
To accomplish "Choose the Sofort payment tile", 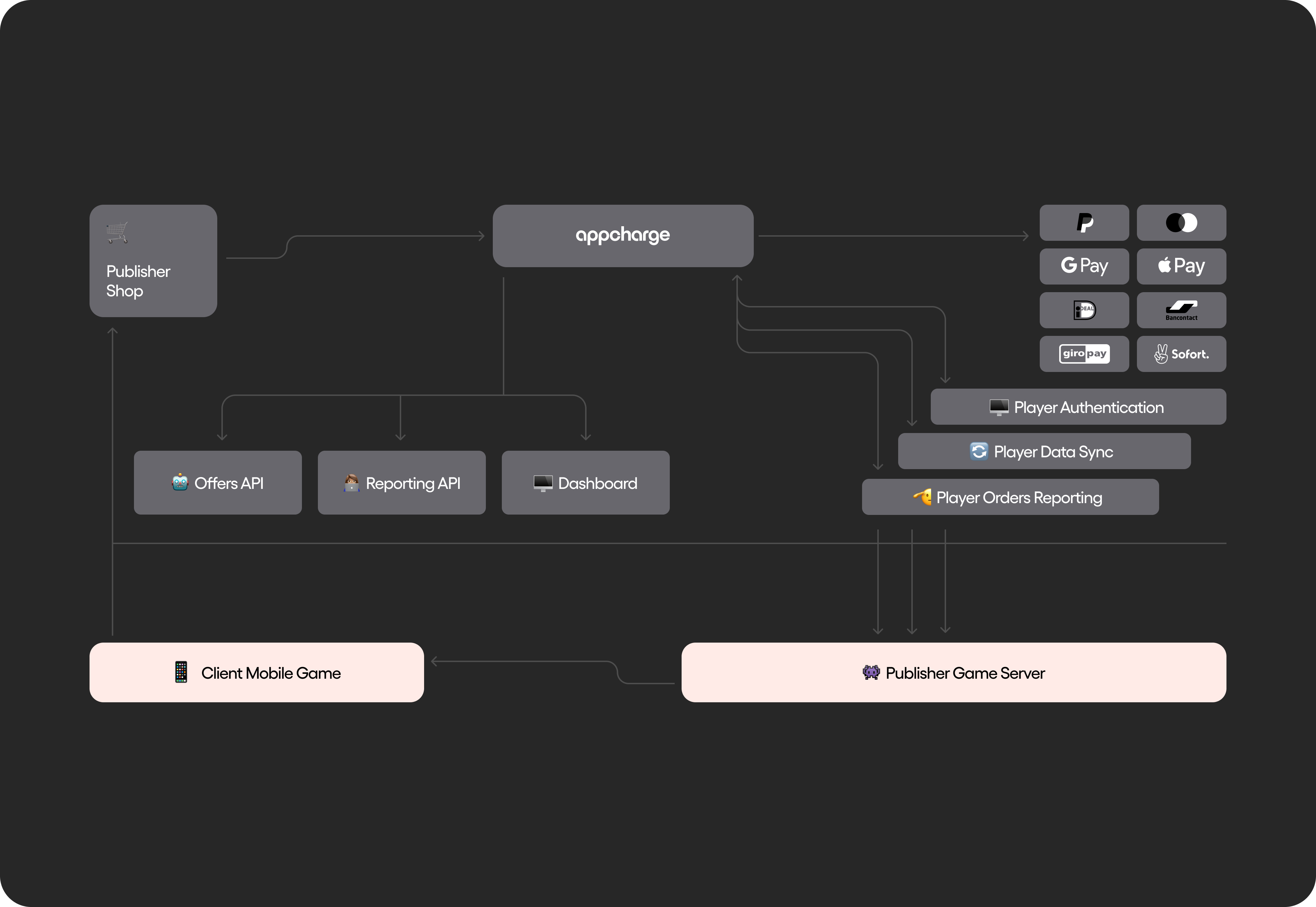I will [x=1181, y=354].
